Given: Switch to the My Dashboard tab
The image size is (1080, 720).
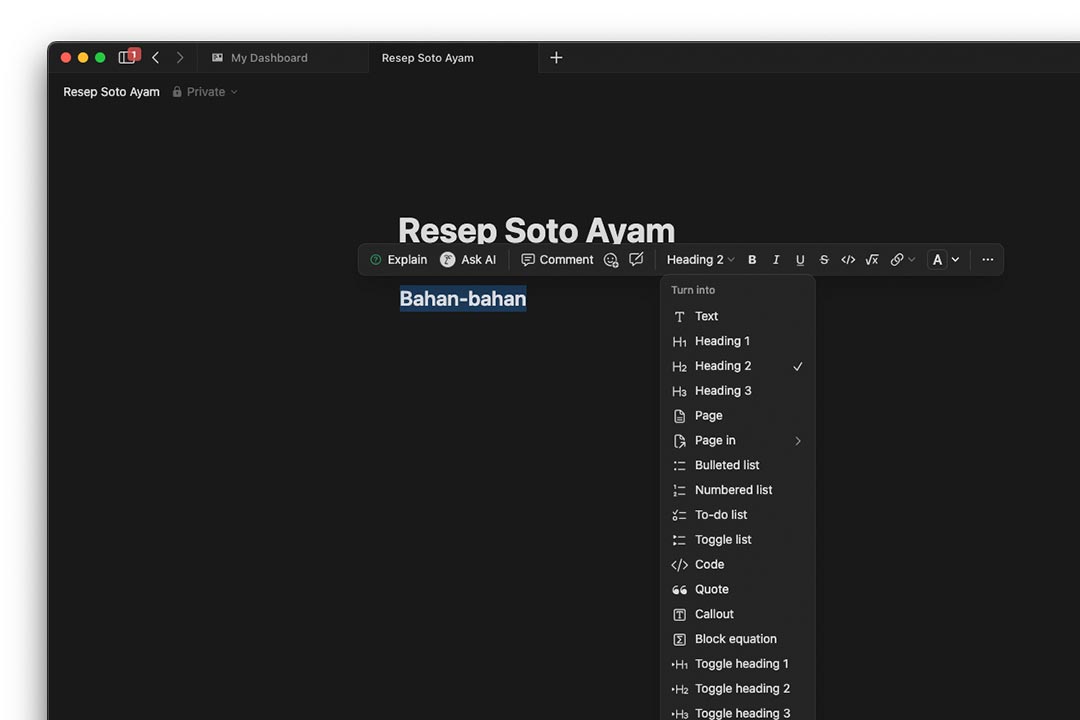Looking at the screenshot, I should click(282, 58).
